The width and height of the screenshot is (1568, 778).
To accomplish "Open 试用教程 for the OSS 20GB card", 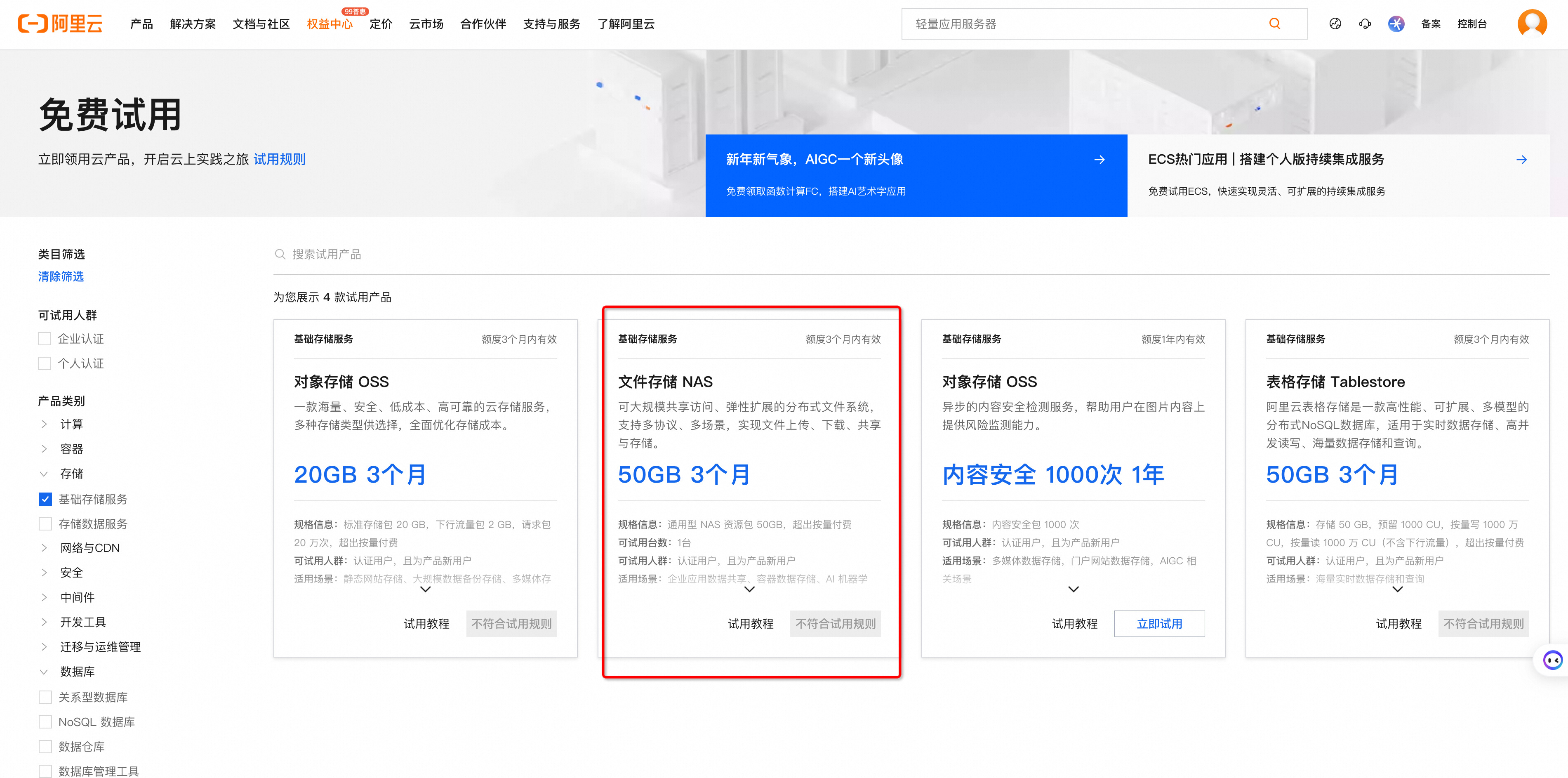I will [427, 624].
